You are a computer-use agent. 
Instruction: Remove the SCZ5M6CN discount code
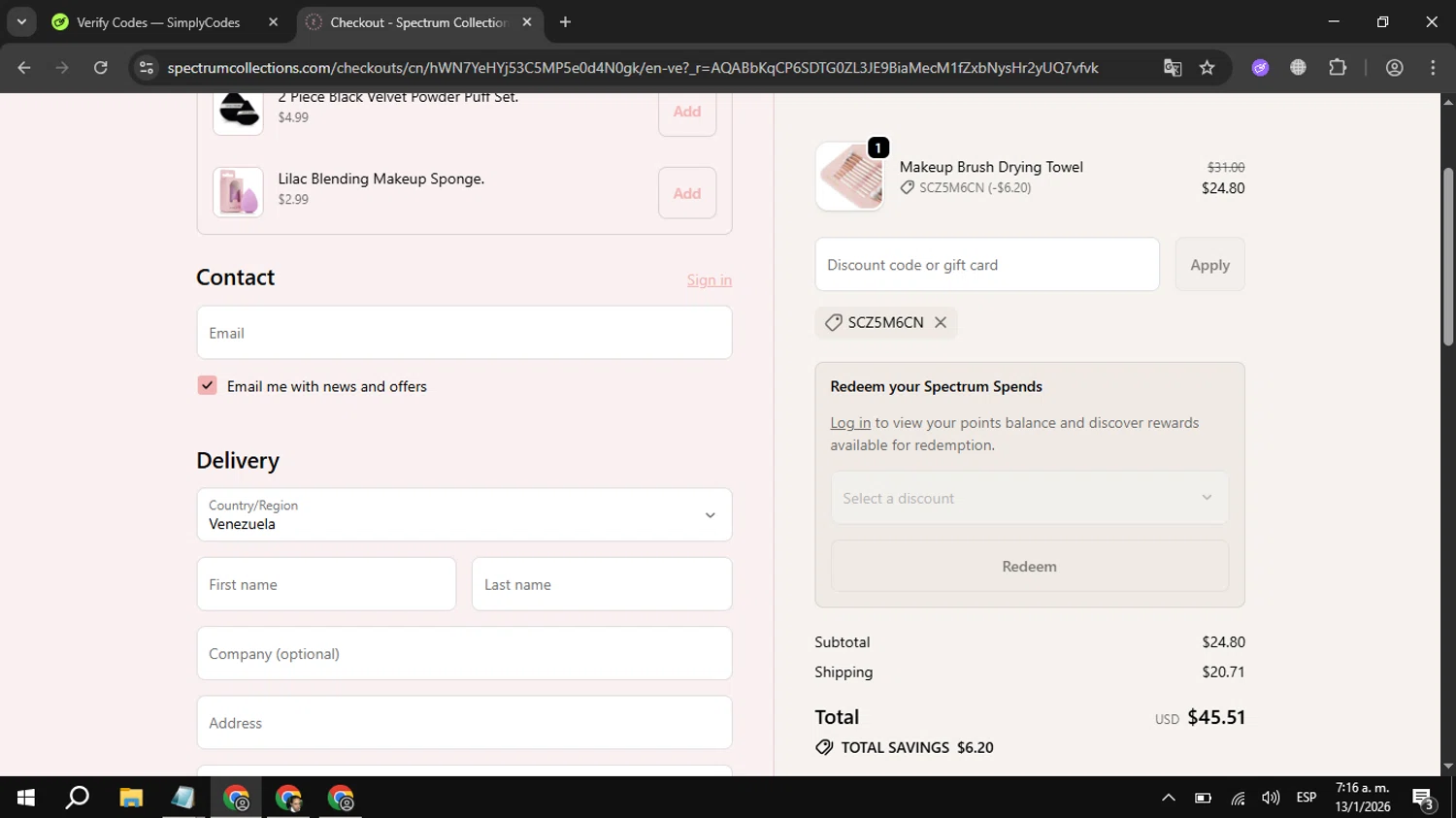(x=941, y=322)
